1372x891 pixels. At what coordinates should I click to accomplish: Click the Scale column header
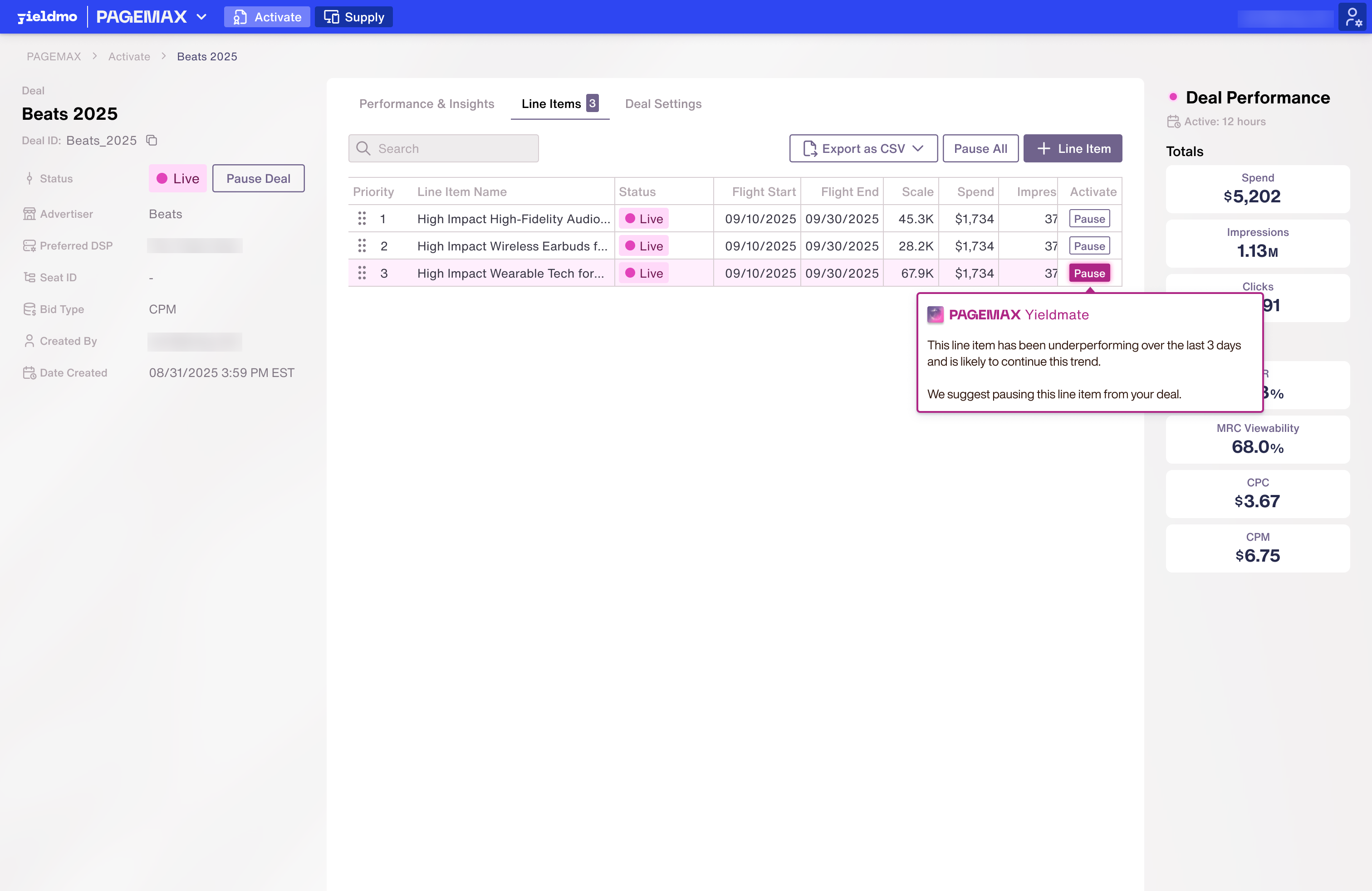[917, 192]
